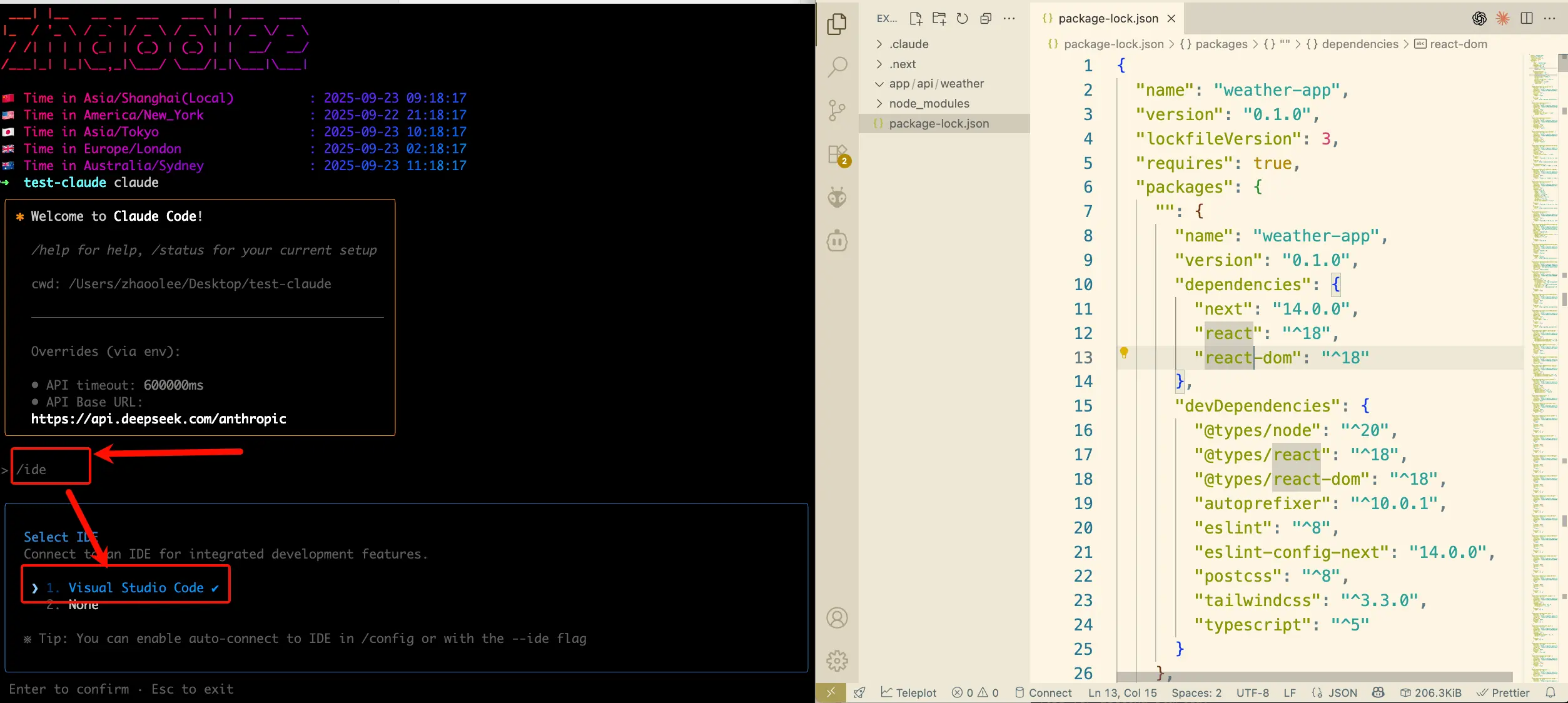
Task: Open Source Control view
Action: [x=837, y=111]
